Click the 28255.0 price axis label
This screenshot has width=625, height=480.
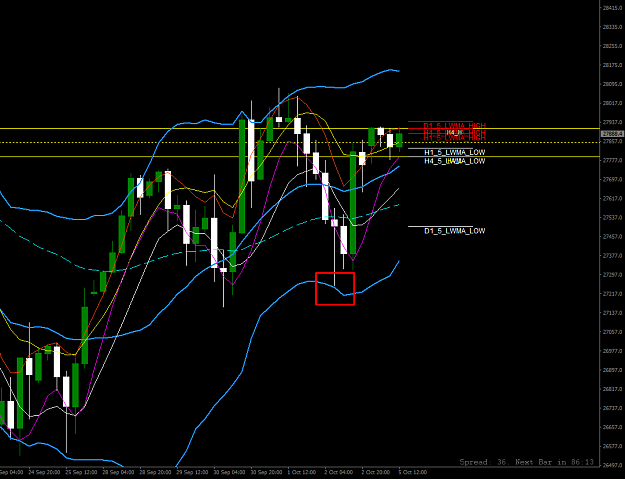(613, 46)
